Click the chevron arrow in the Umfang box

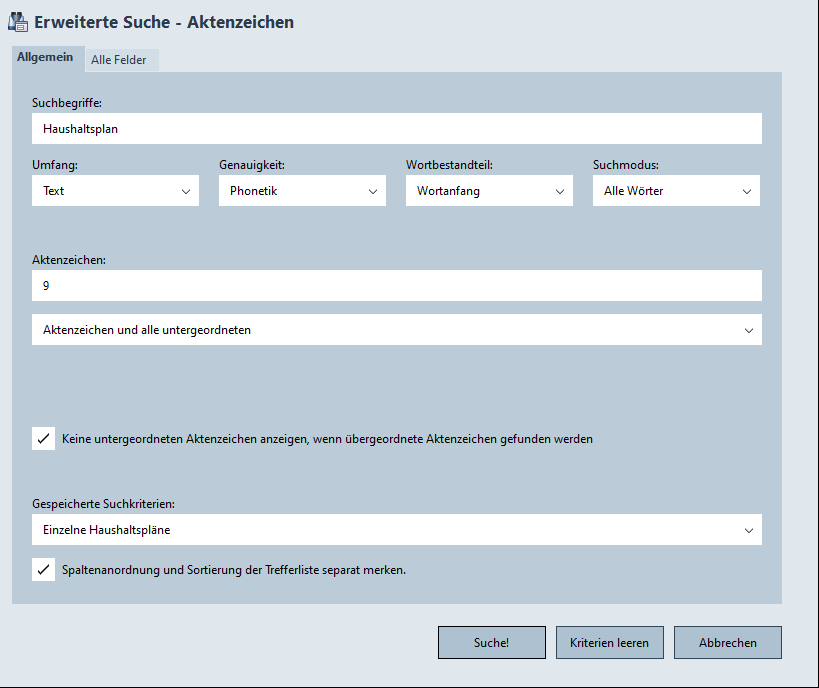tap(186, 191)
